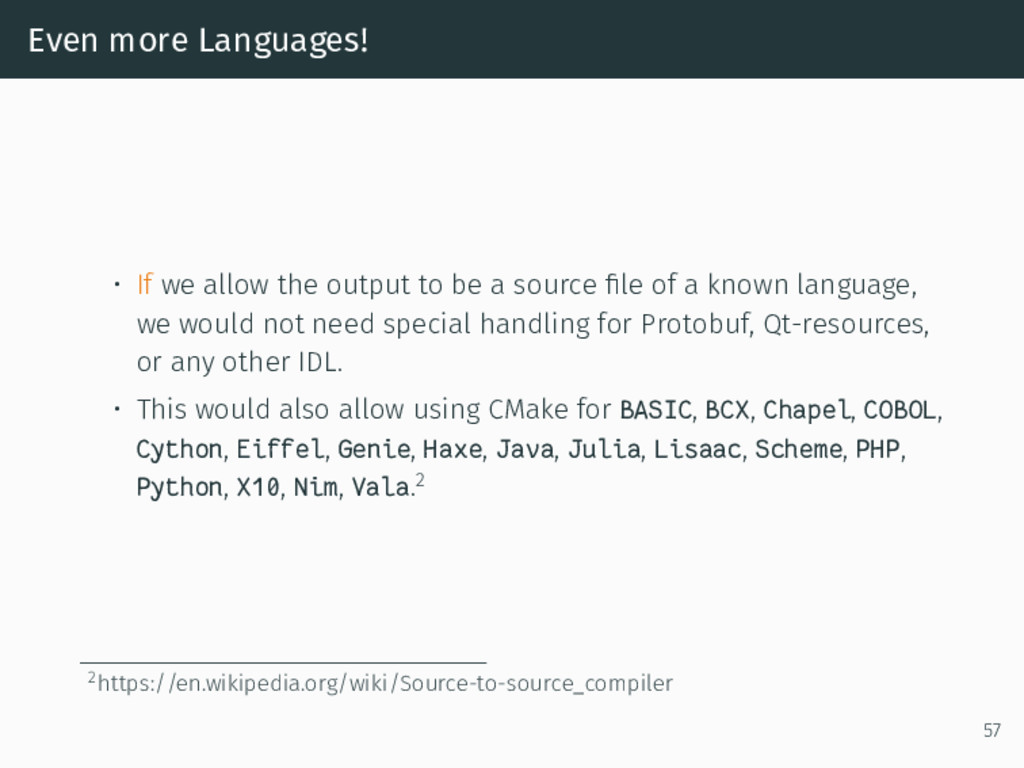The image size is (1024, 768).
Task: Click the superscript 2 after Vala
Action: point(420,481)
